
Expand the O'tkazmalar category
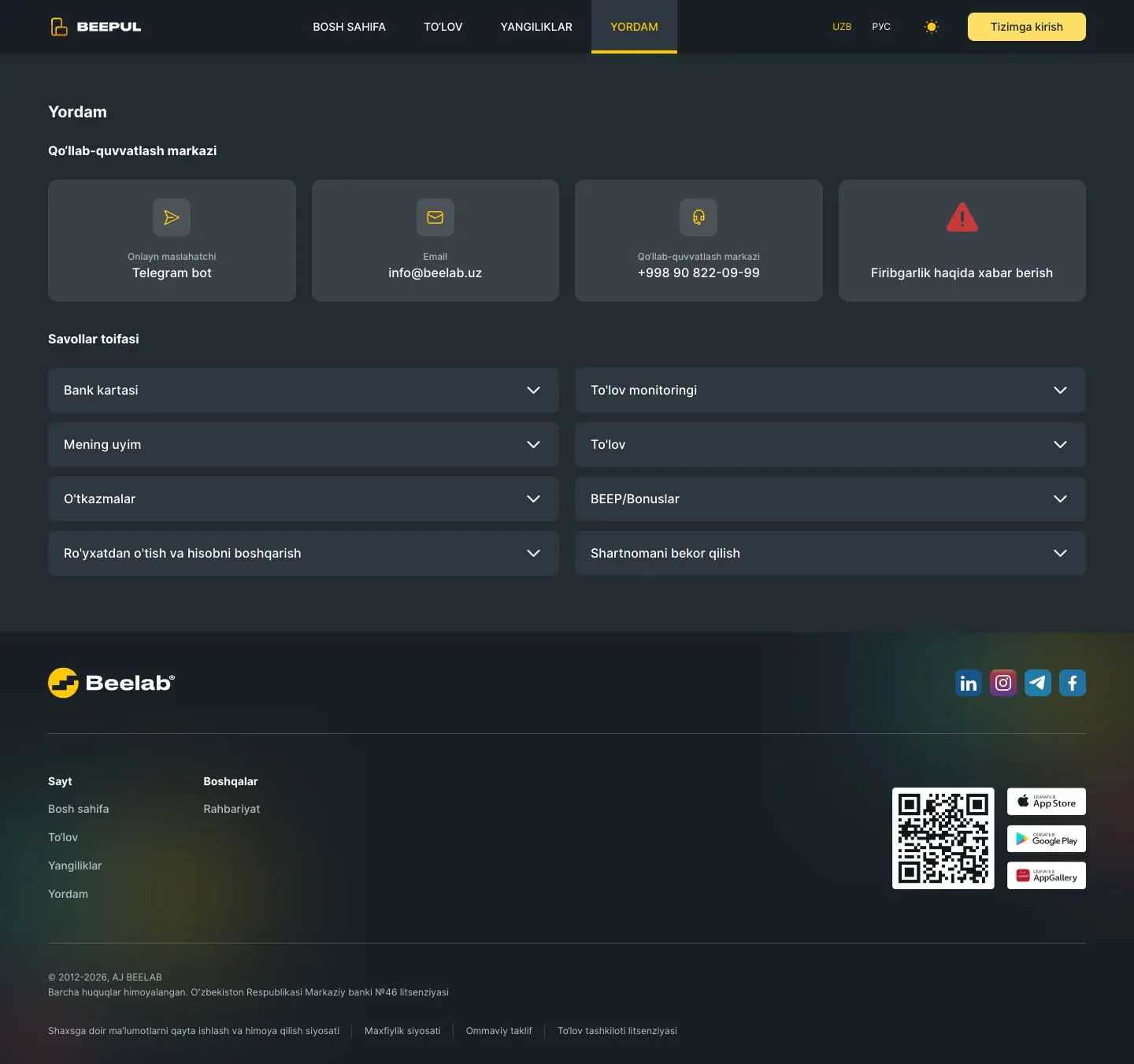pyautogui.click(x=303, y=499)
